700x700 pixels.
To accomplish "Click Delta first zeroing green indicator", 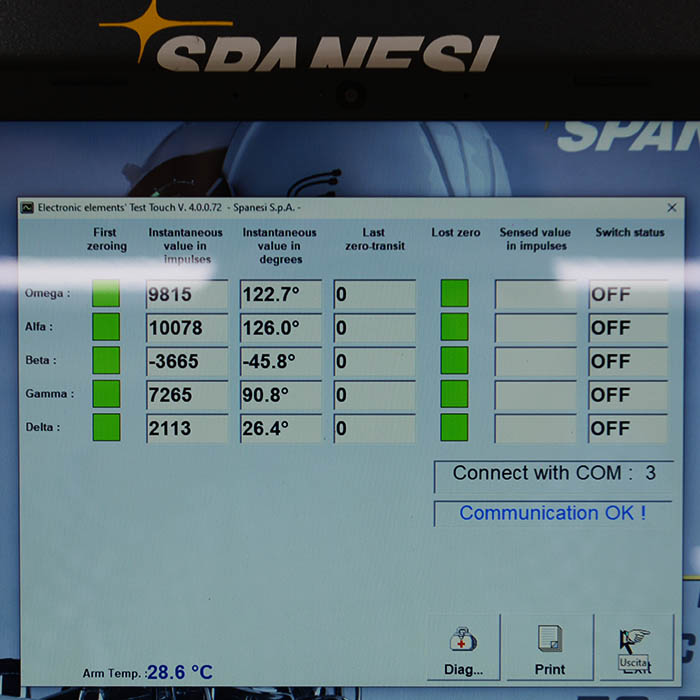I will tap(106, 428).
